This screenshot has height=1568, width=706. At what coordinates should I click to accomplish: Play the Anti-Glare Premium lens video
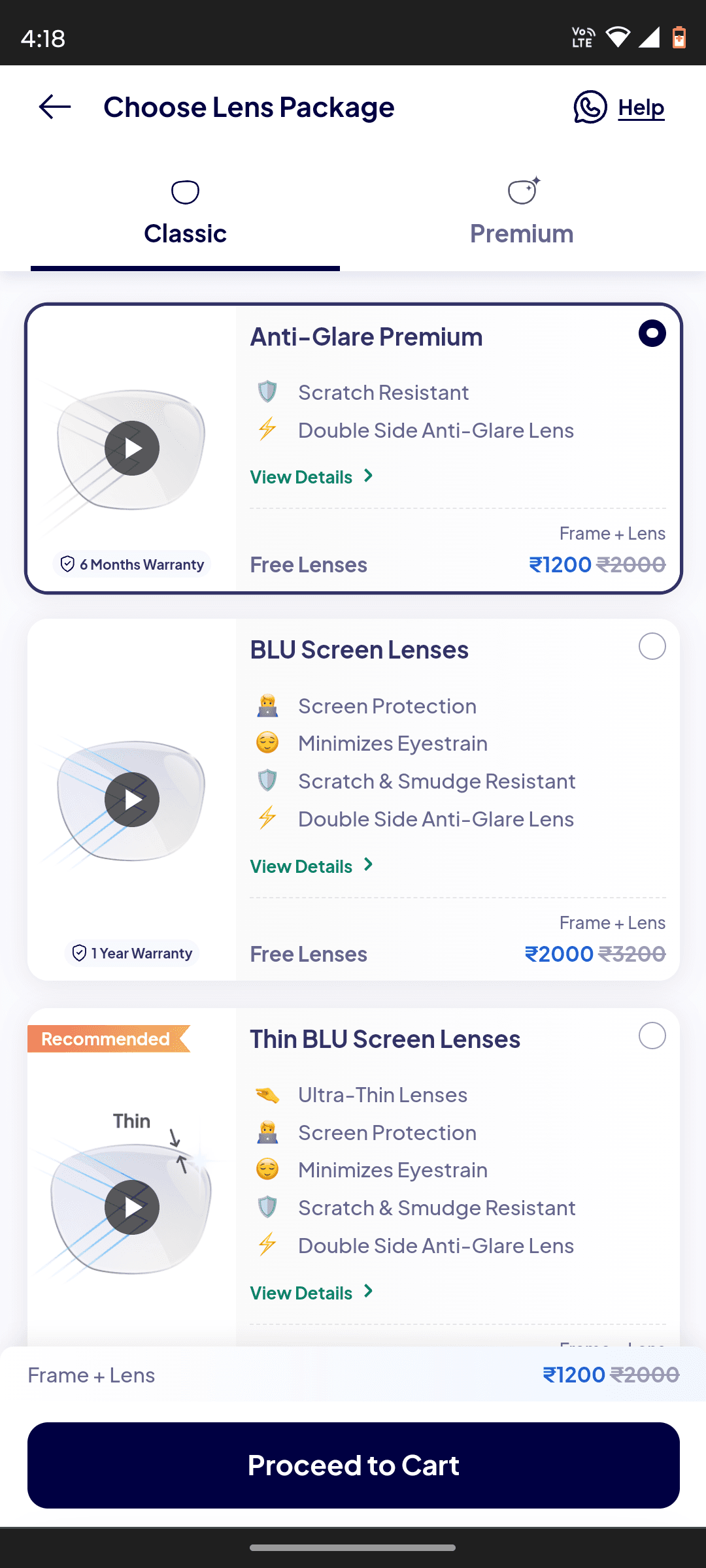(132, 448)
